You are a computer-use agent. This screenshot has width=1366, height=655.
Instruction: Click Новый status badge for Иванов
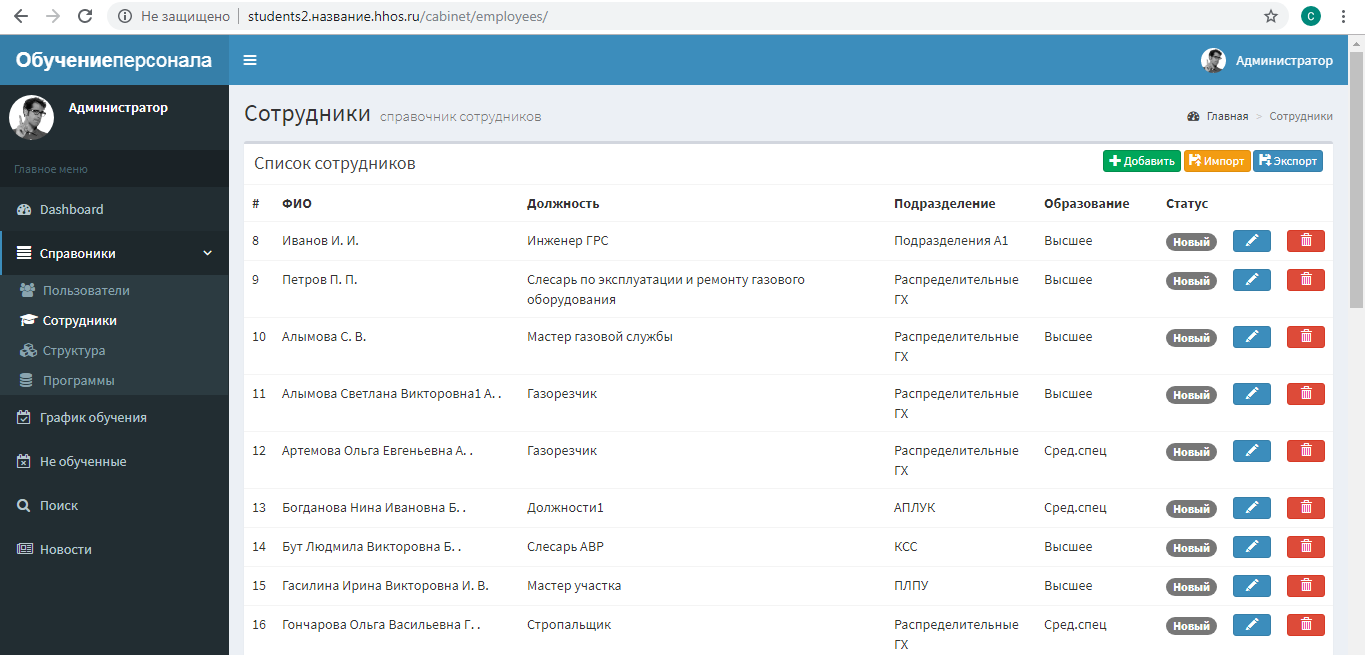(1191, 242)
